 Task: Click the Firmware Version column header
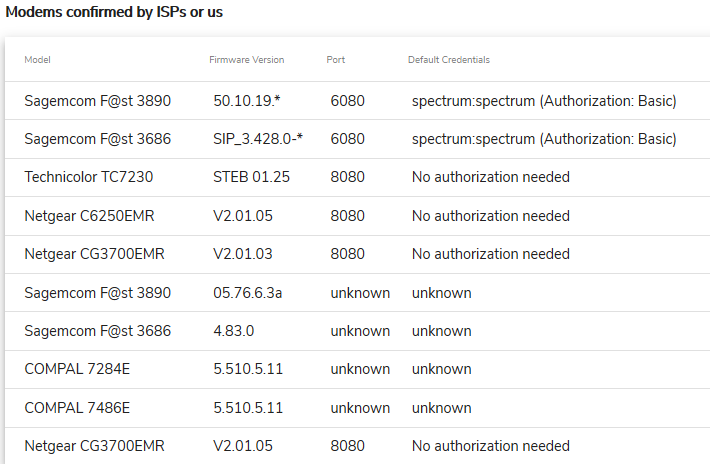point(246,60)
